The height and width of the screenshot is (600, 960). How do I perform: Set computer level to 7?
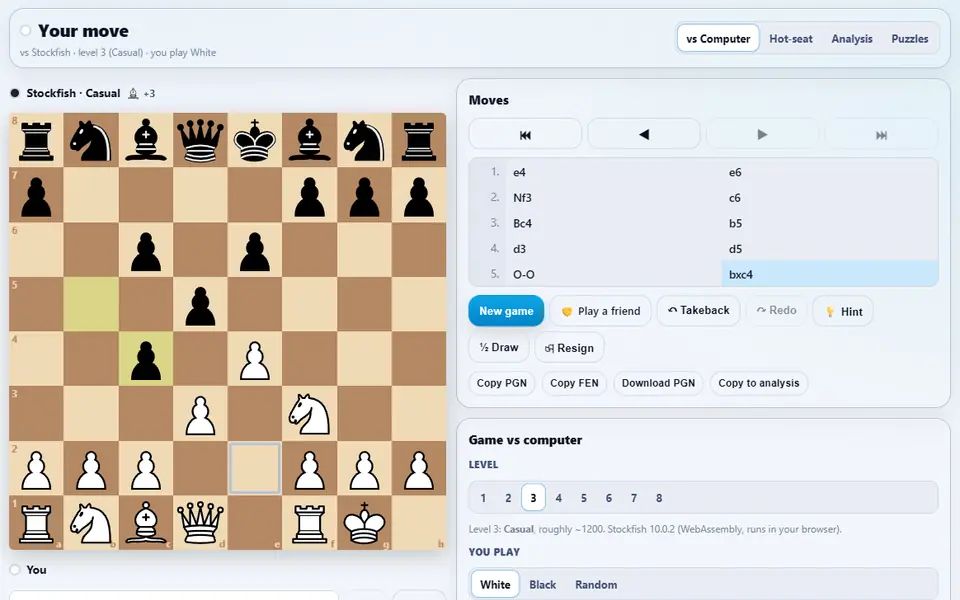(634, 498)
